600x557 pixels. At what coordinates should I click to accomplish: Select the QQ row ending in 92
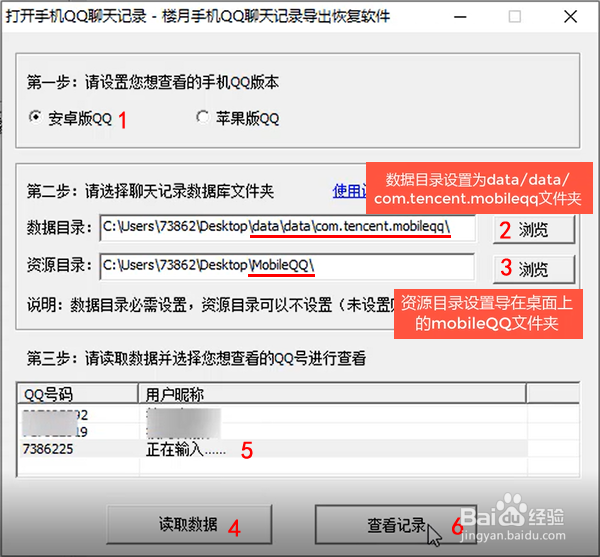(x=272, y=415)
